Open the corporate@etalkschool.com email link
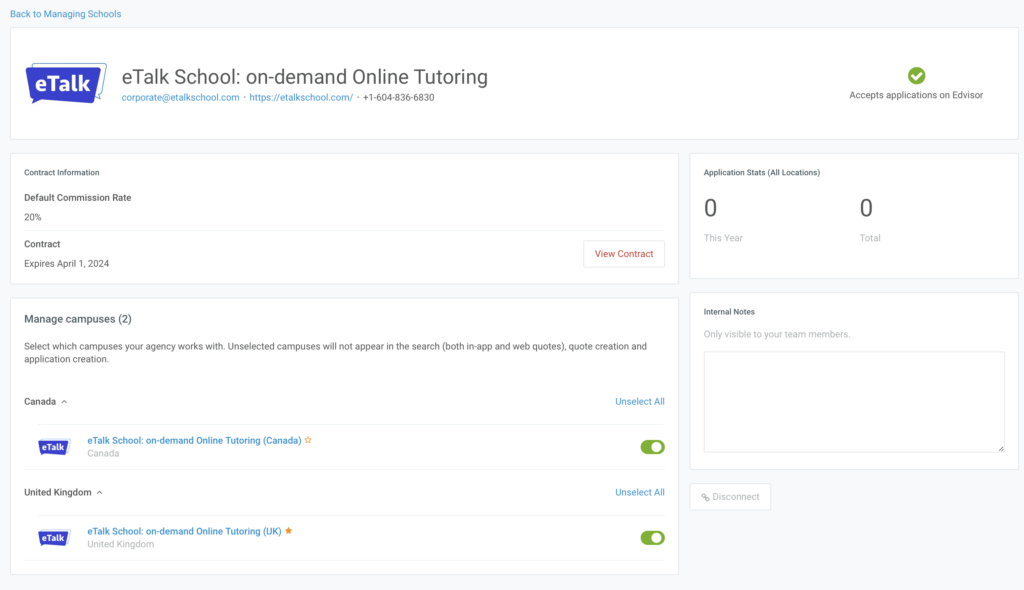 180,97
